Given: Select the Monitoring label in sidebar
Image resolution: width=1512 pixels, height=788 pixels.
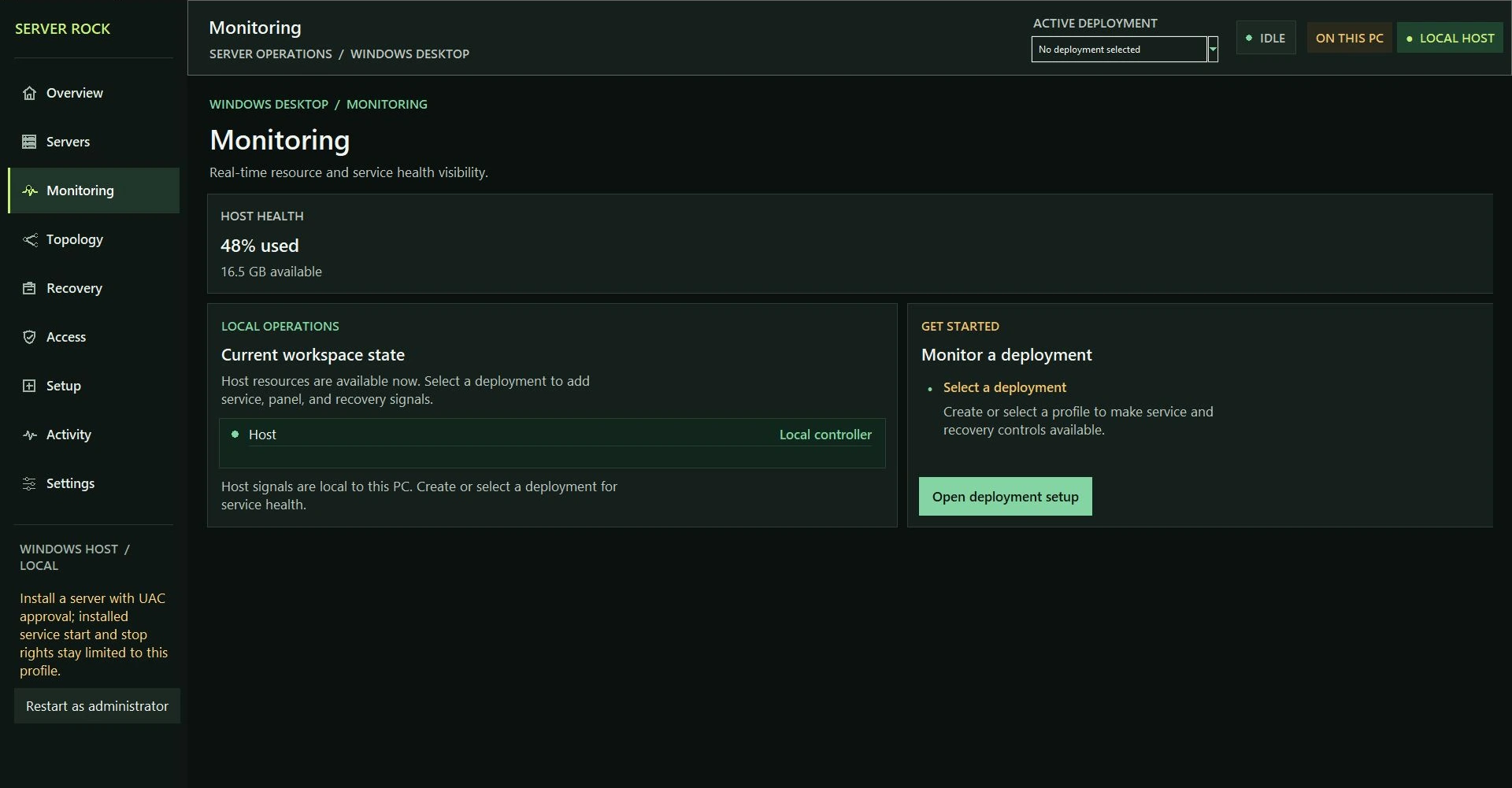Looking at the screenshot, I should (x=80, y=191).
